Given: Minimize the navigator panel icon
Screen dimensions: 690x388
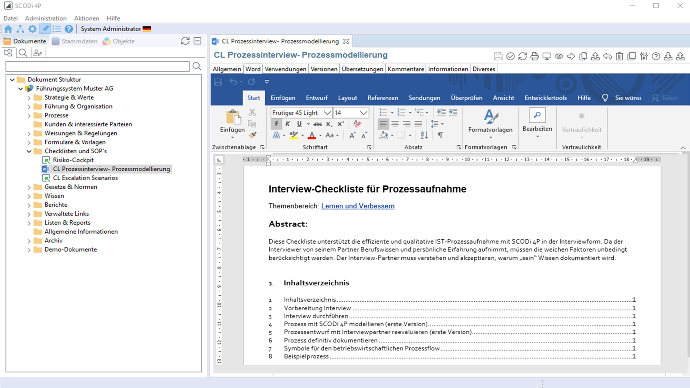Looking at the screenshot, I should coord(198,41).
